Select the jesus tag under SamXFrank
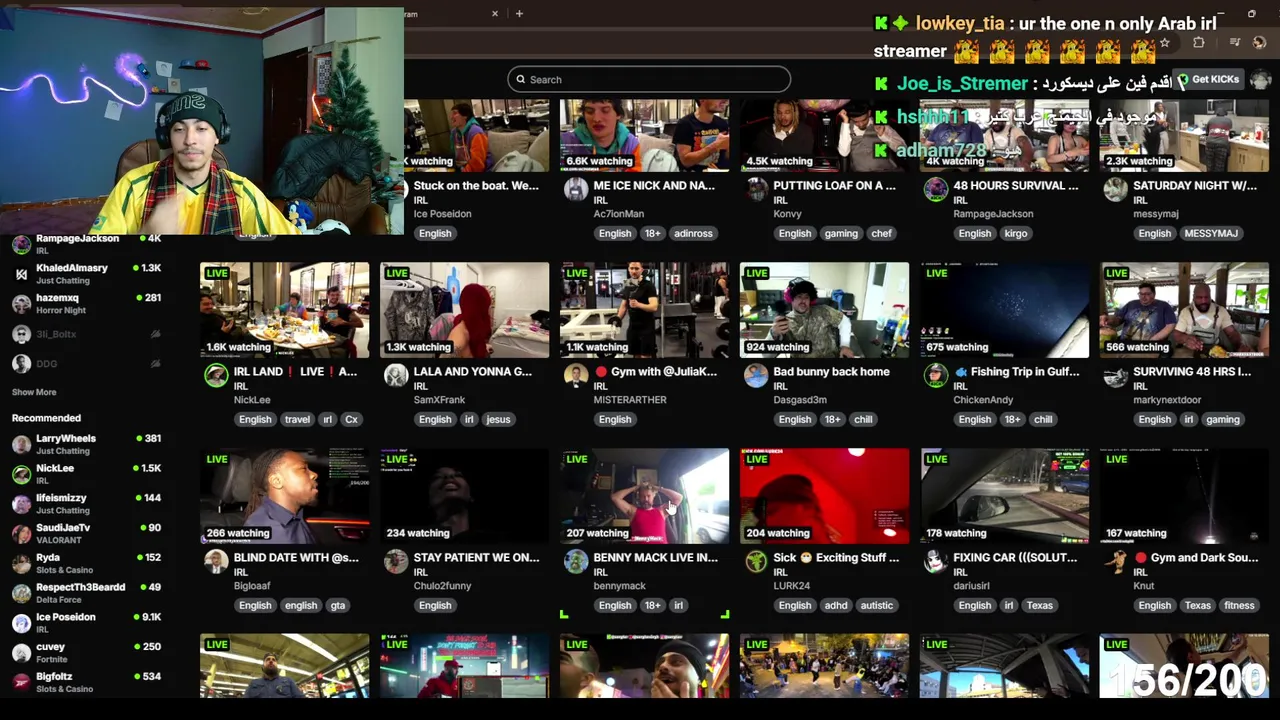 tap(498, 419)
